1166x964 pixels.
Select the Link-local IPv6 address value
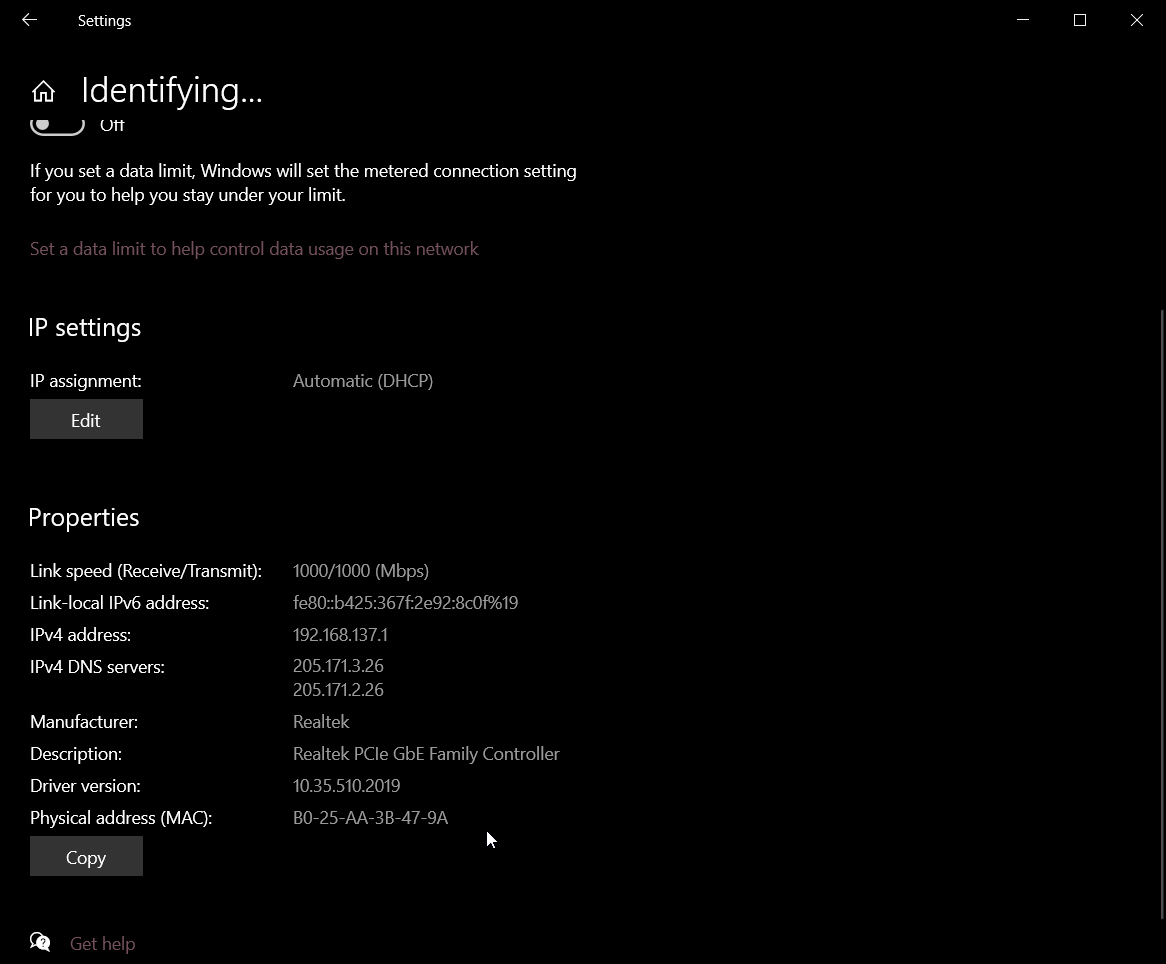click(405, 603)
